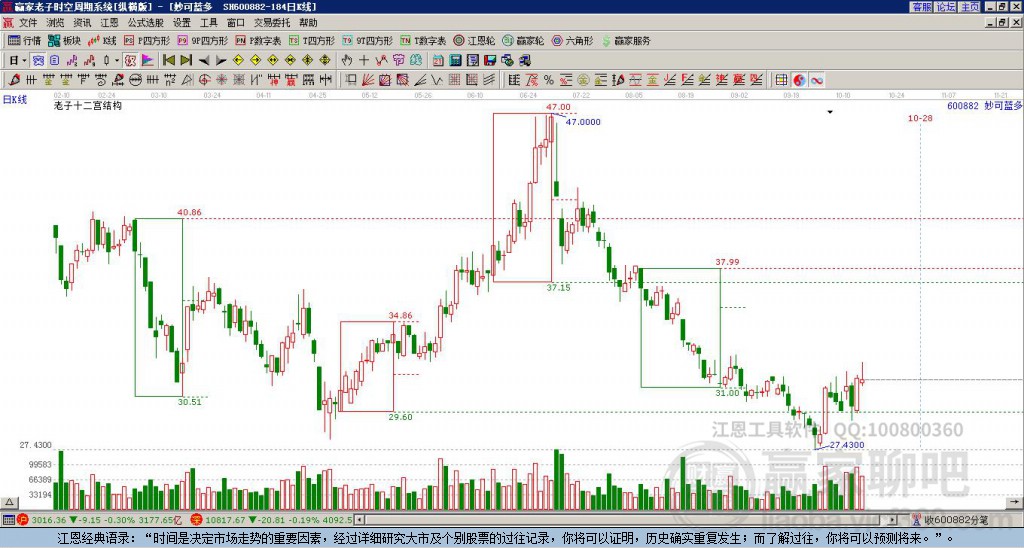The height and width of the screenshot is (548, 1024).
Task: Restore the inner chart window
Action: (x=1003, y=23)
